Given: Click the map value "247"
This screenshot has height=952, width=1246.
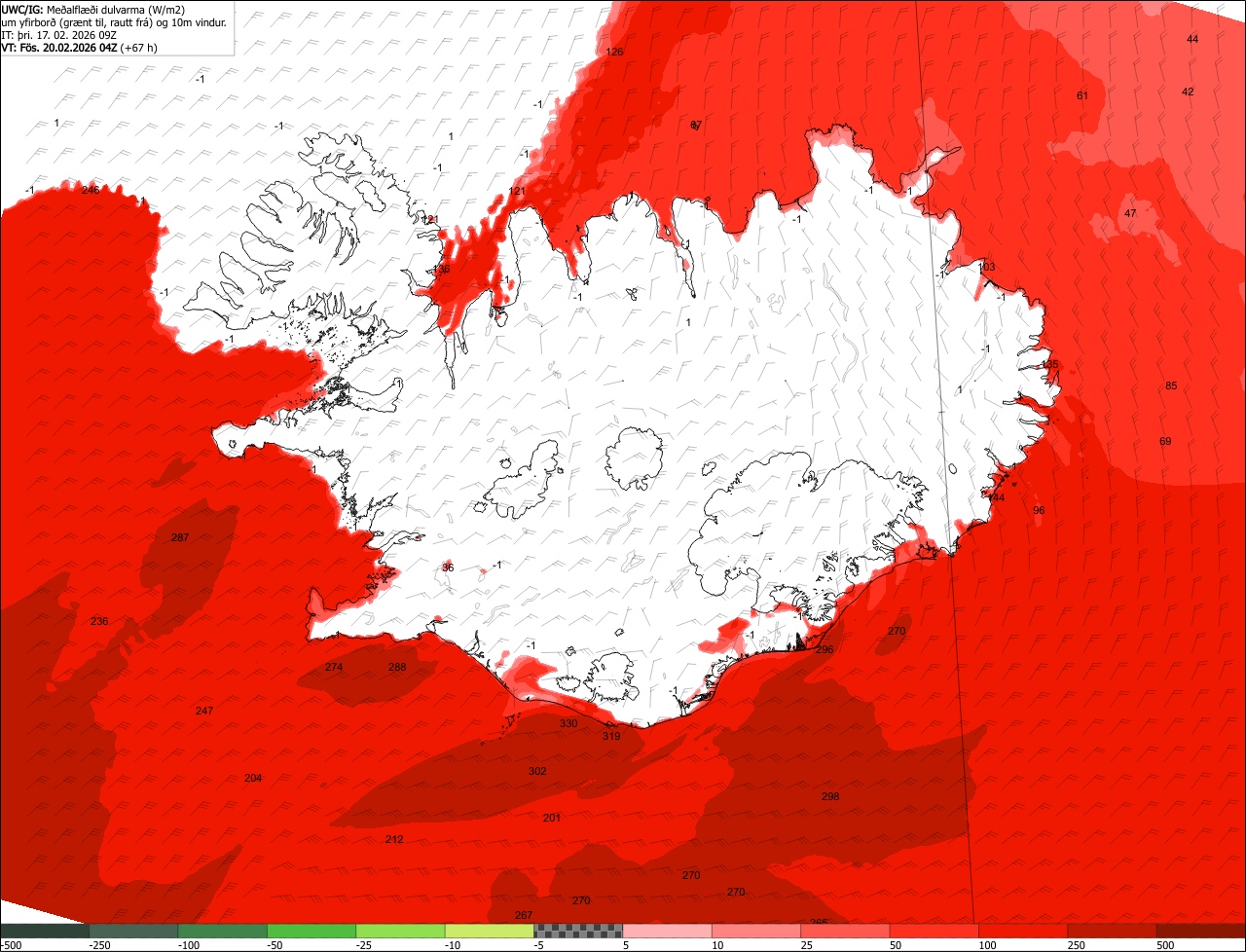Looking at the screenshot, I should click(204, 712).
